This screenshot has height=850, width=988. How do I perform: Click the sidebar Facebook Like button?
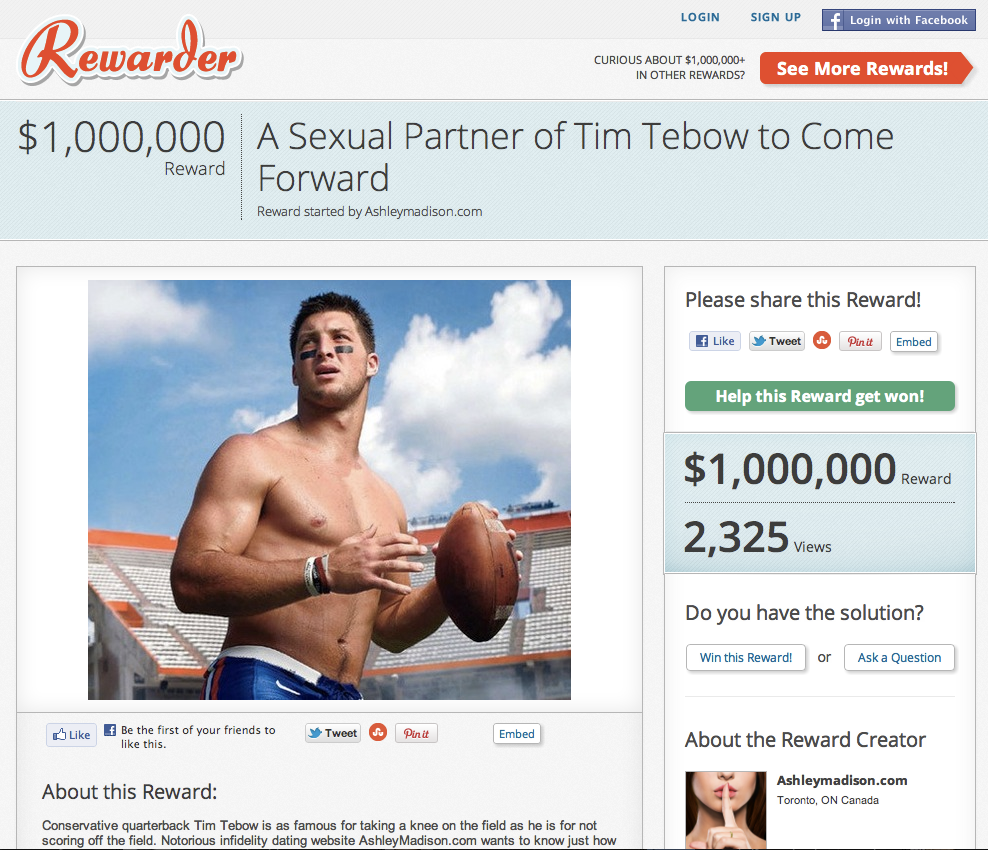pyautogui.click(x=715, y=341)
